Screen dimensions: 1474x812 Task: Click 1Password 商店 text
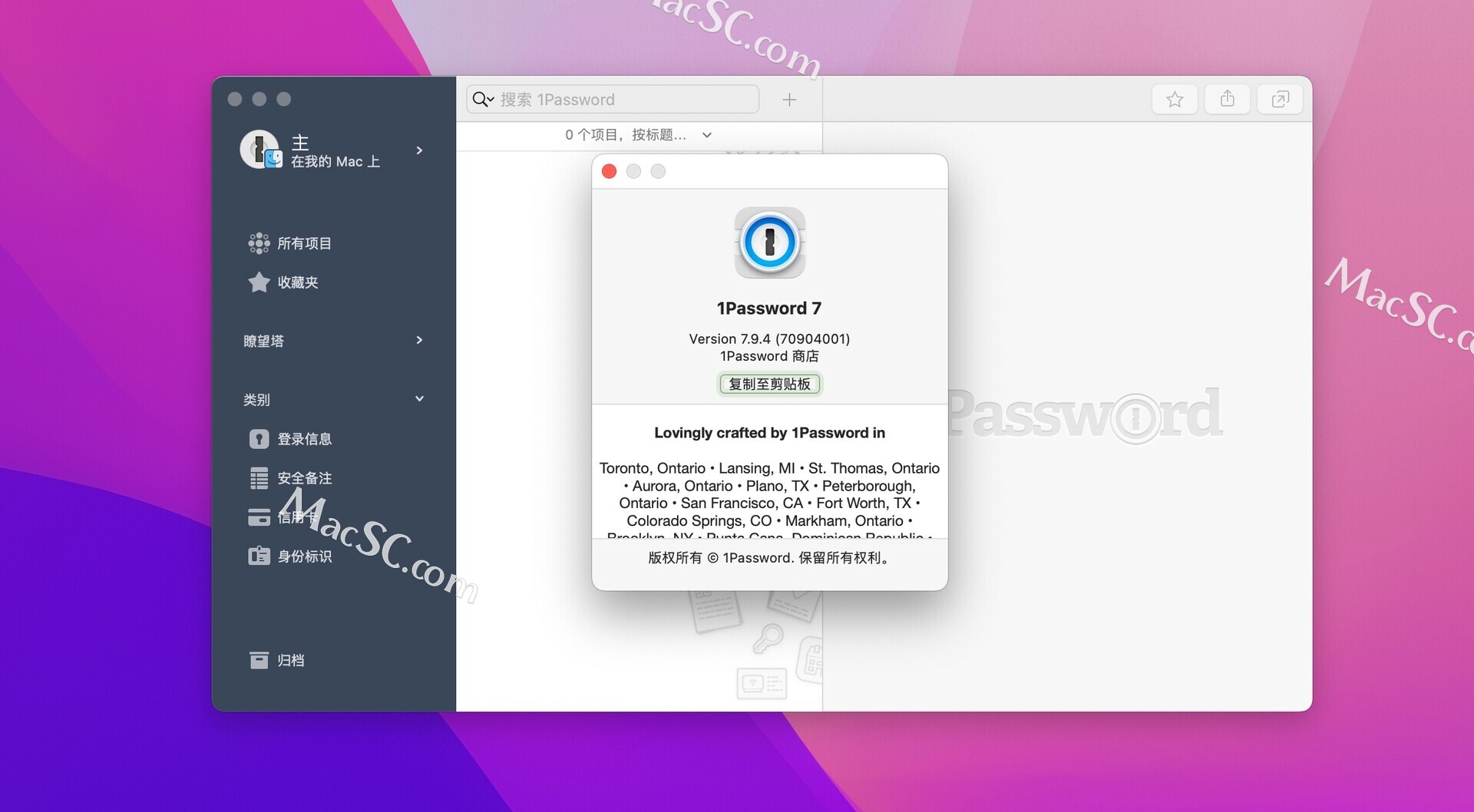pos(769,356)
